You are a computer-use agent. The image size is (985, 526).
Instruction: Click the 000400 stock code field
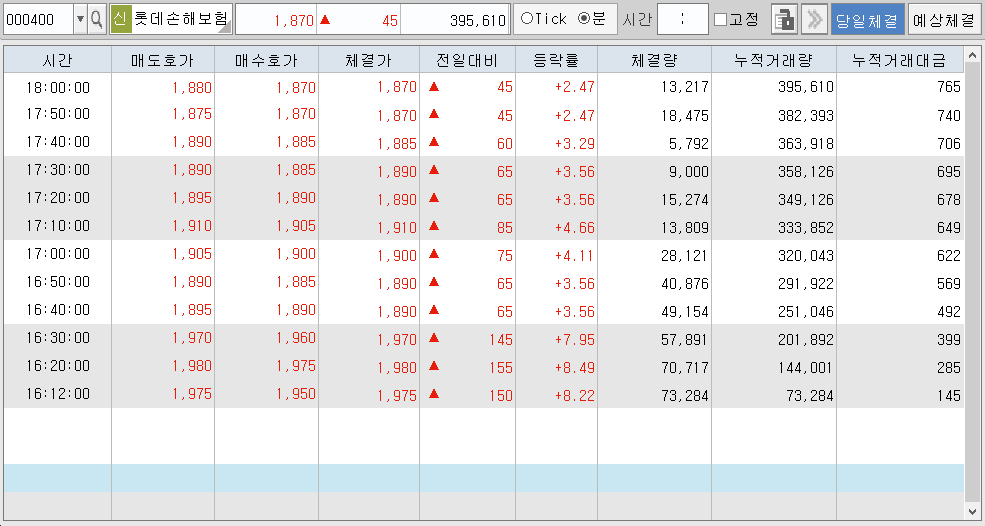pyautogui.click(x=38, y=19)
